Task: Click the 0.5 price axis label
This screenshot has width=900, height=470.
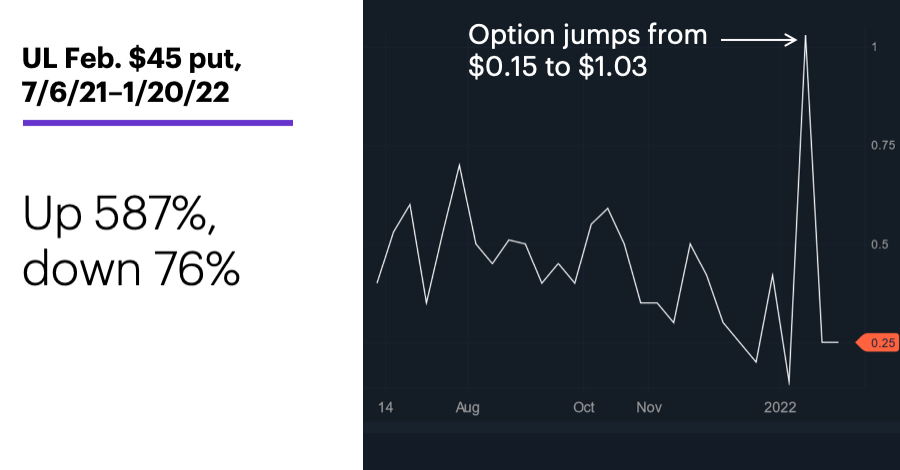Action: coord(879,244)
